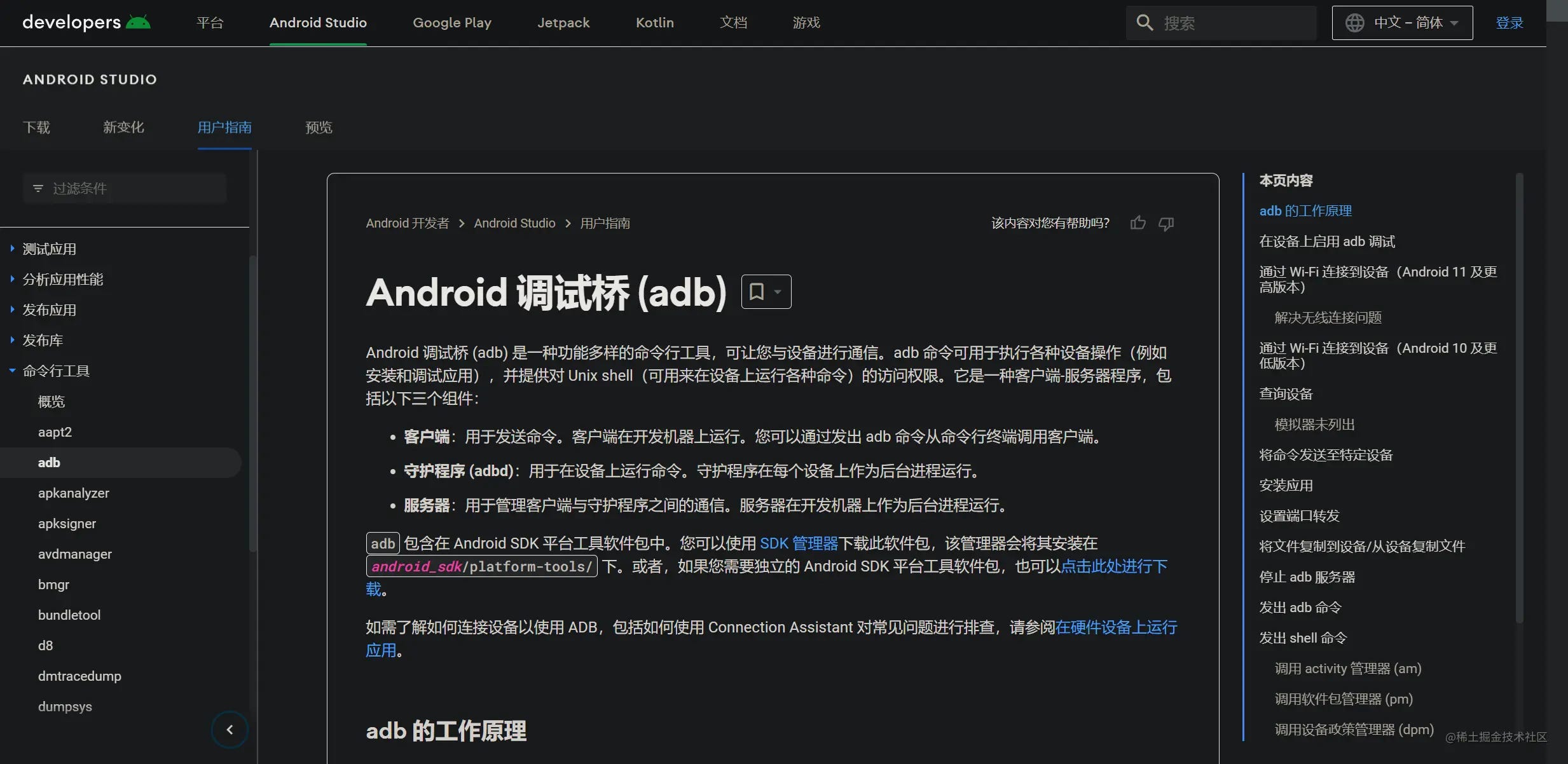1568x764 pixels.
Task: Click the search magnifier icon
Action: (x=1145, y=23)
